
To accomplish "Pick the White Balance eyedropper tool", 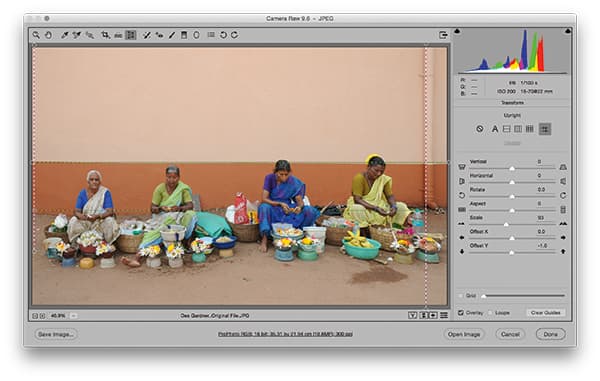I will [65, 35].
